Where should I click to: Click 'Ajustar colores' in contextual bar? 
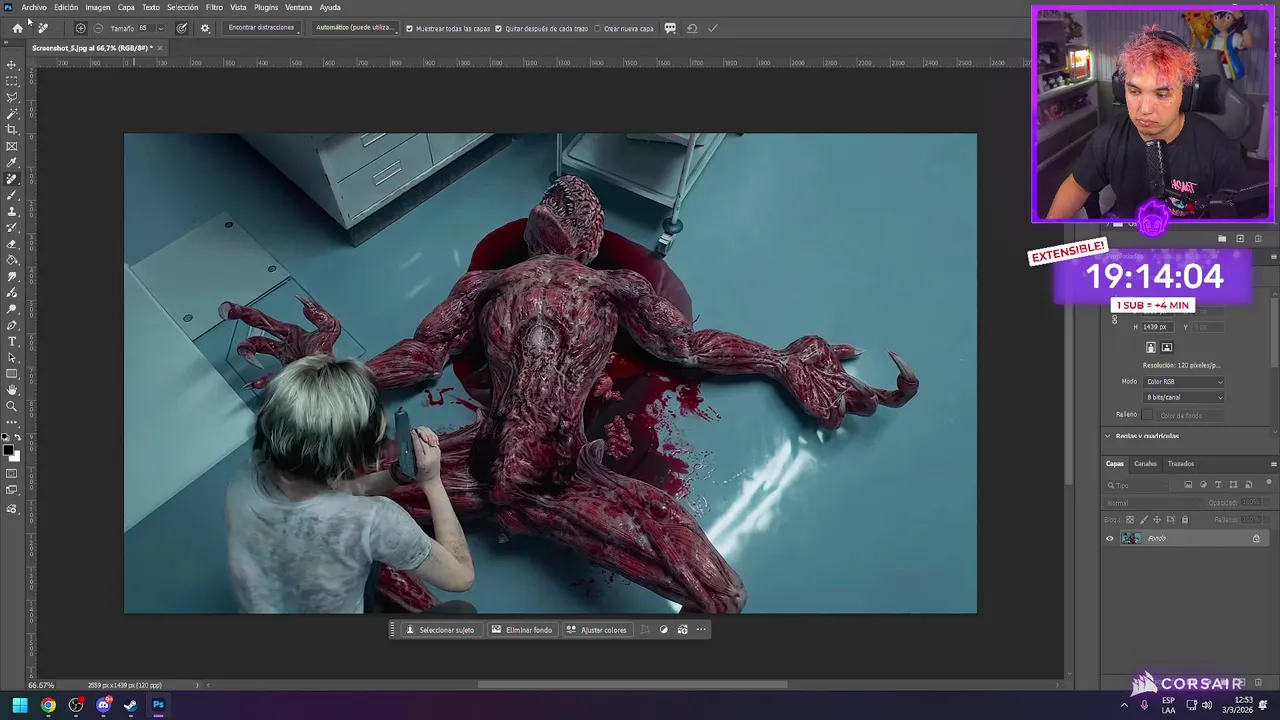(x=597, y=630)
